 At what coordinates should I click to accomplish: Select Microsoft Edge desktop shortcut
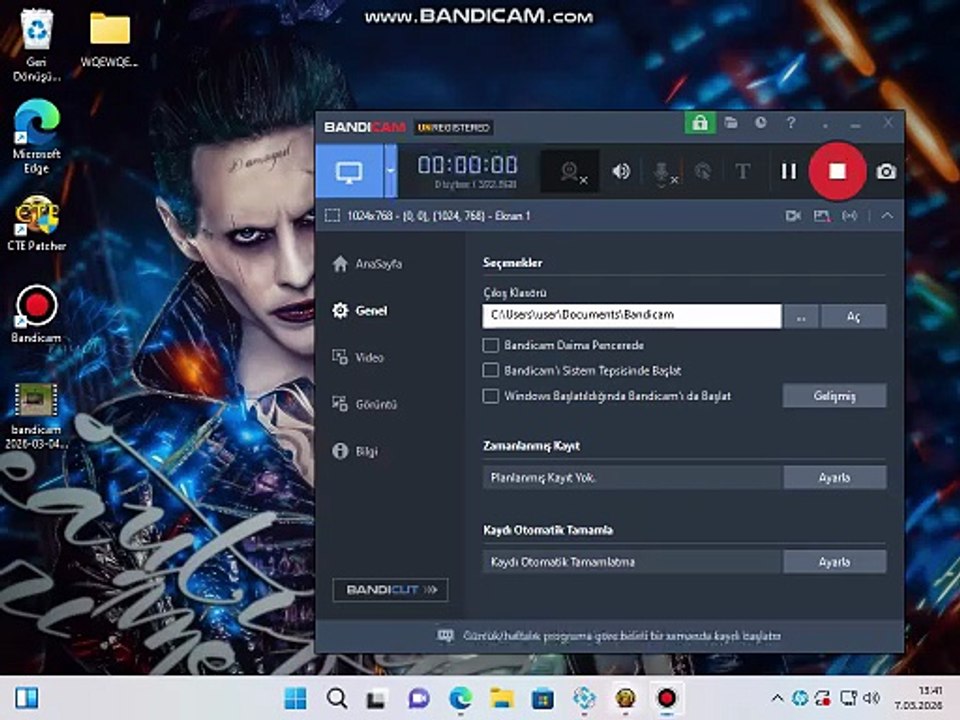(x=37, y=137)
